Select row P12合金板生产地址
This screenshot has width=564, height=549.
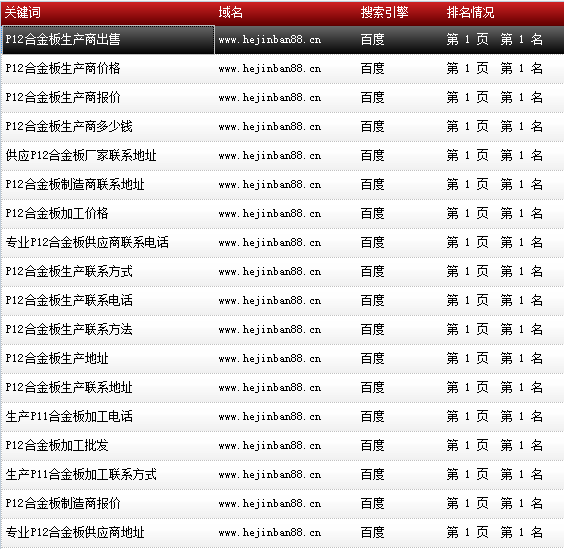[283, 359]
